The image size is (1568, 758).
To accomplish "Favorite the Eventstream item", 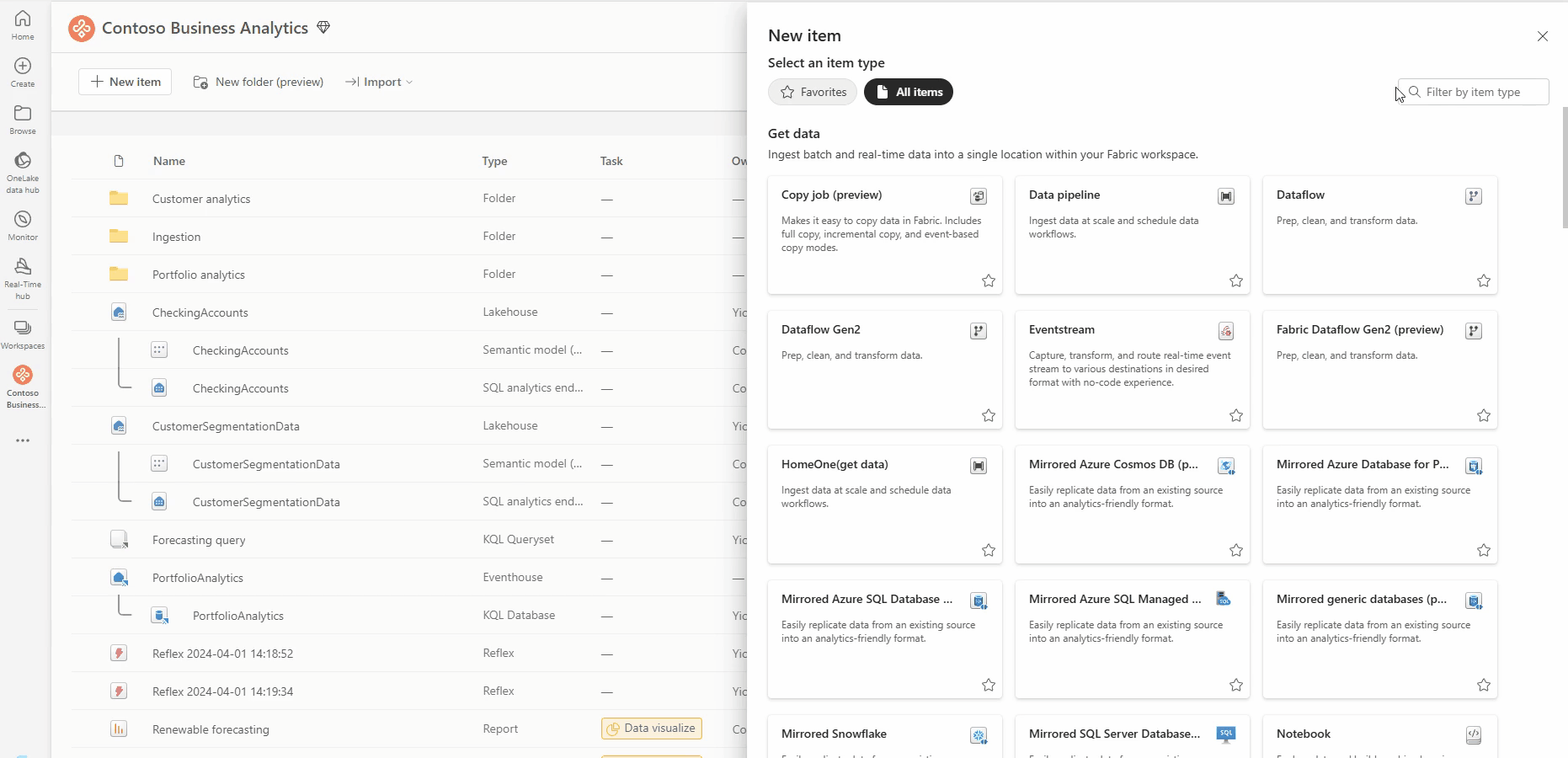I will pos(1235,415).
